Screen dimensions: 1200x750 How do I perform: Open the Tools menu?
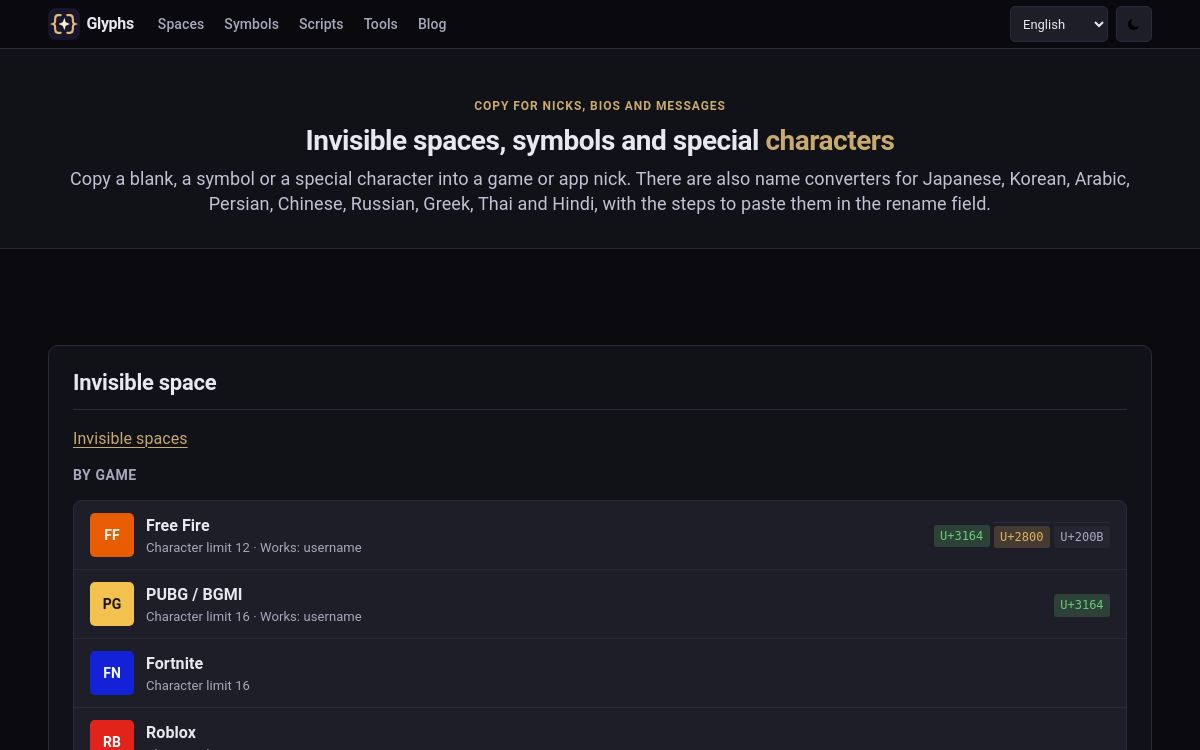380,24
